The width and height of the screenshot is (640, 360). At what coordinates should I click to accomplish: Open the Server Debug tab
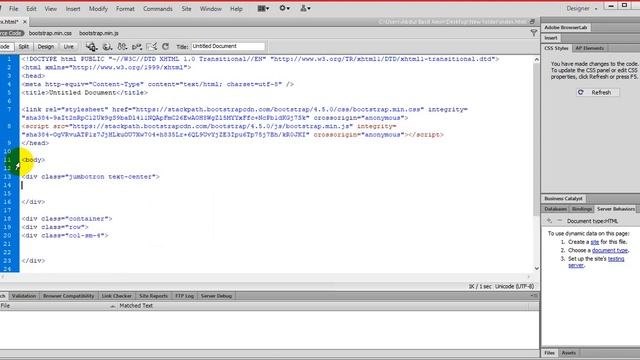click(x=216, y=296)
